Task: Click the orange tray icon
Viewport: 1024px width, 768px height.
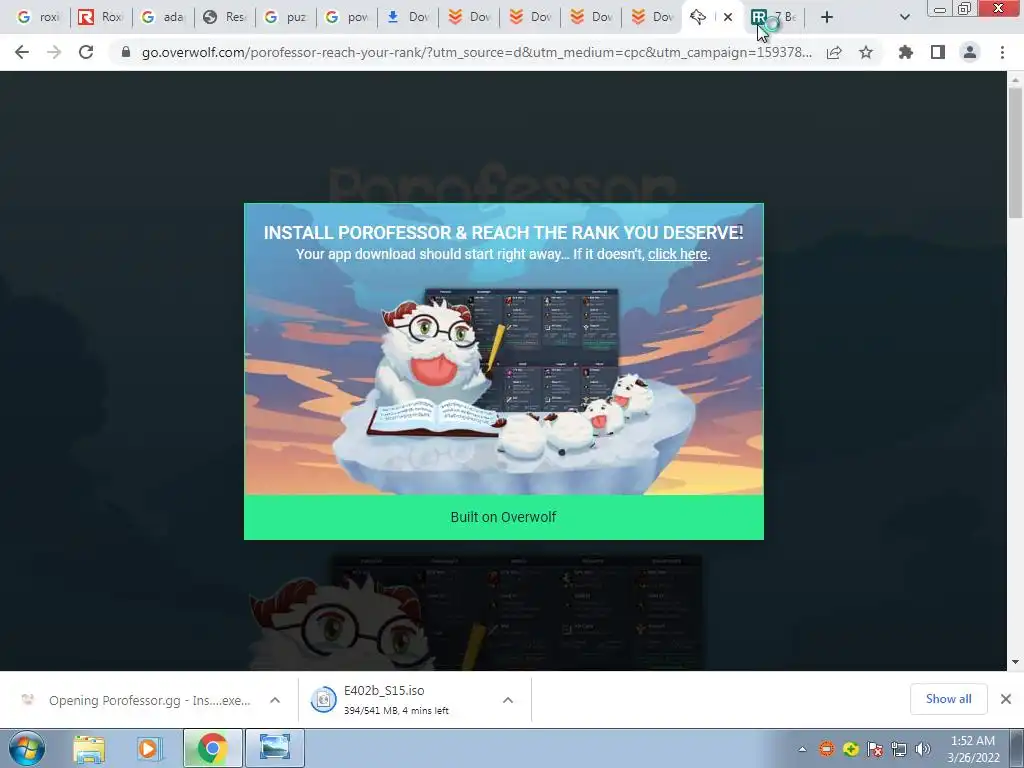Action: point(827,749)
